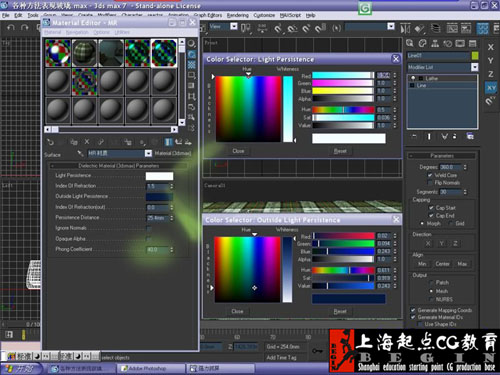This screenshot has height=375, width=500.
Task: Select the Grid capping radio button
Action: pos(452,223)
